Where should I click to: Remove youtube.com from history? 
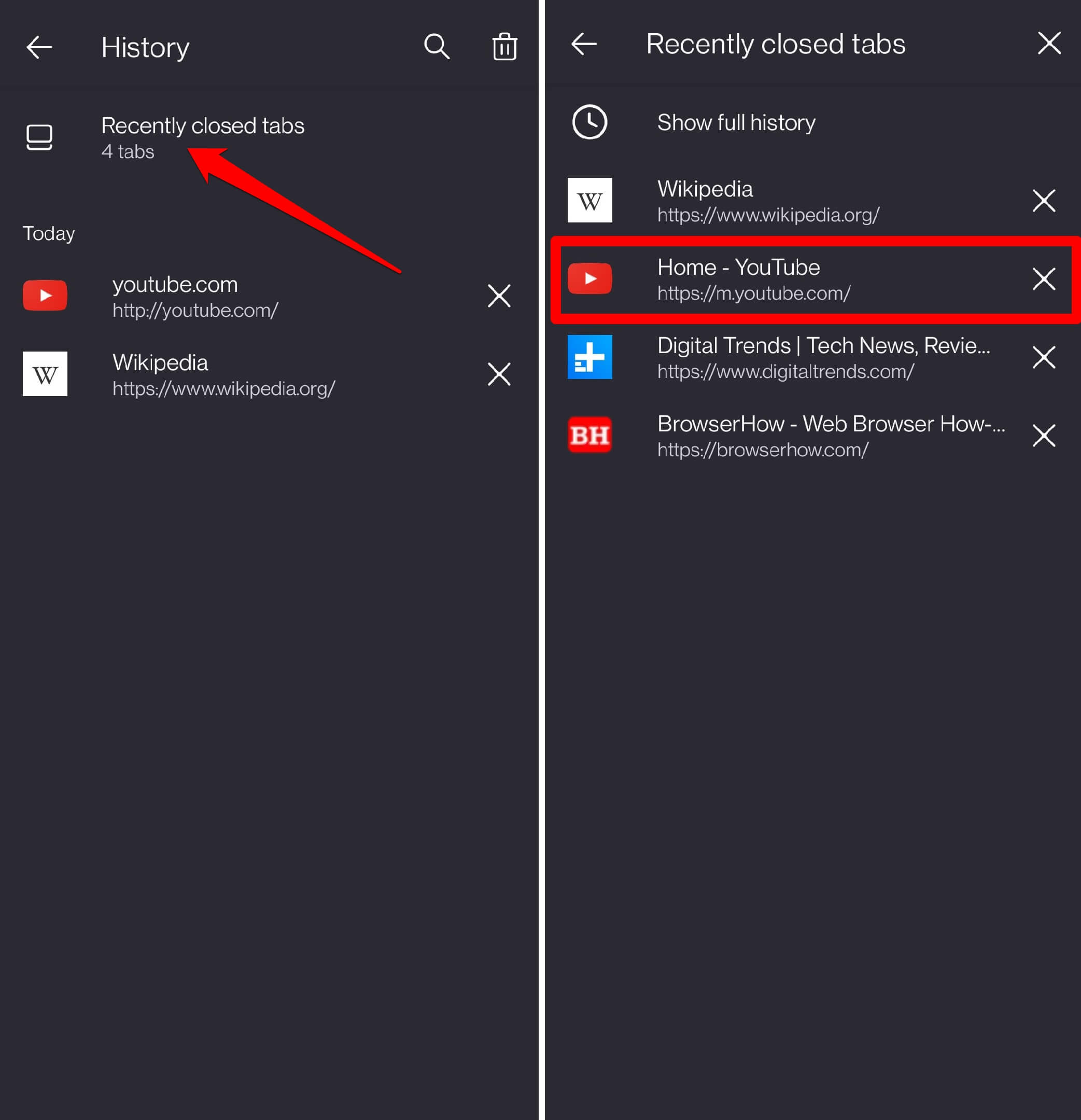coord(499,296)
